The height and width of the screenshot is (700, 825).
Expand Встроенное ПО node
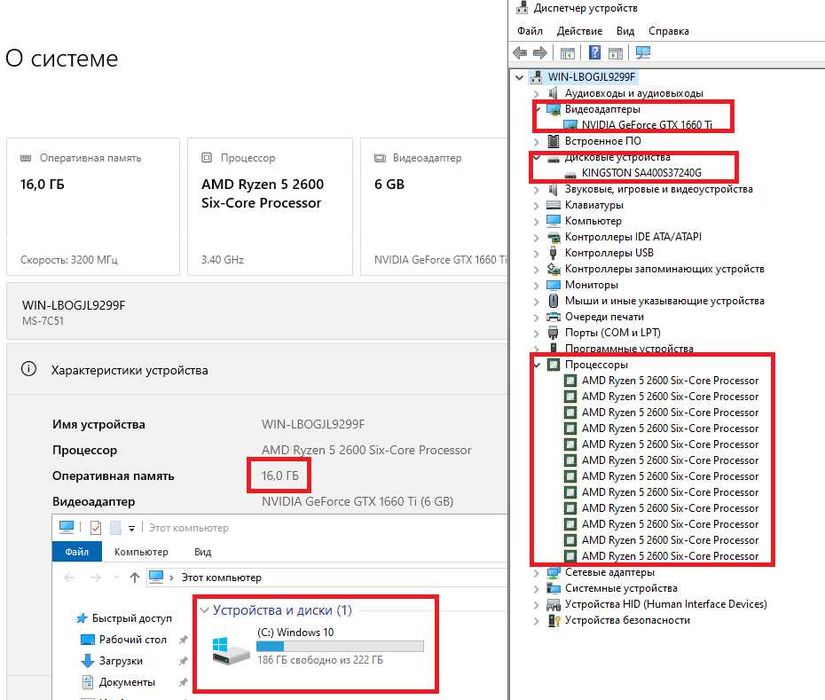536,142
